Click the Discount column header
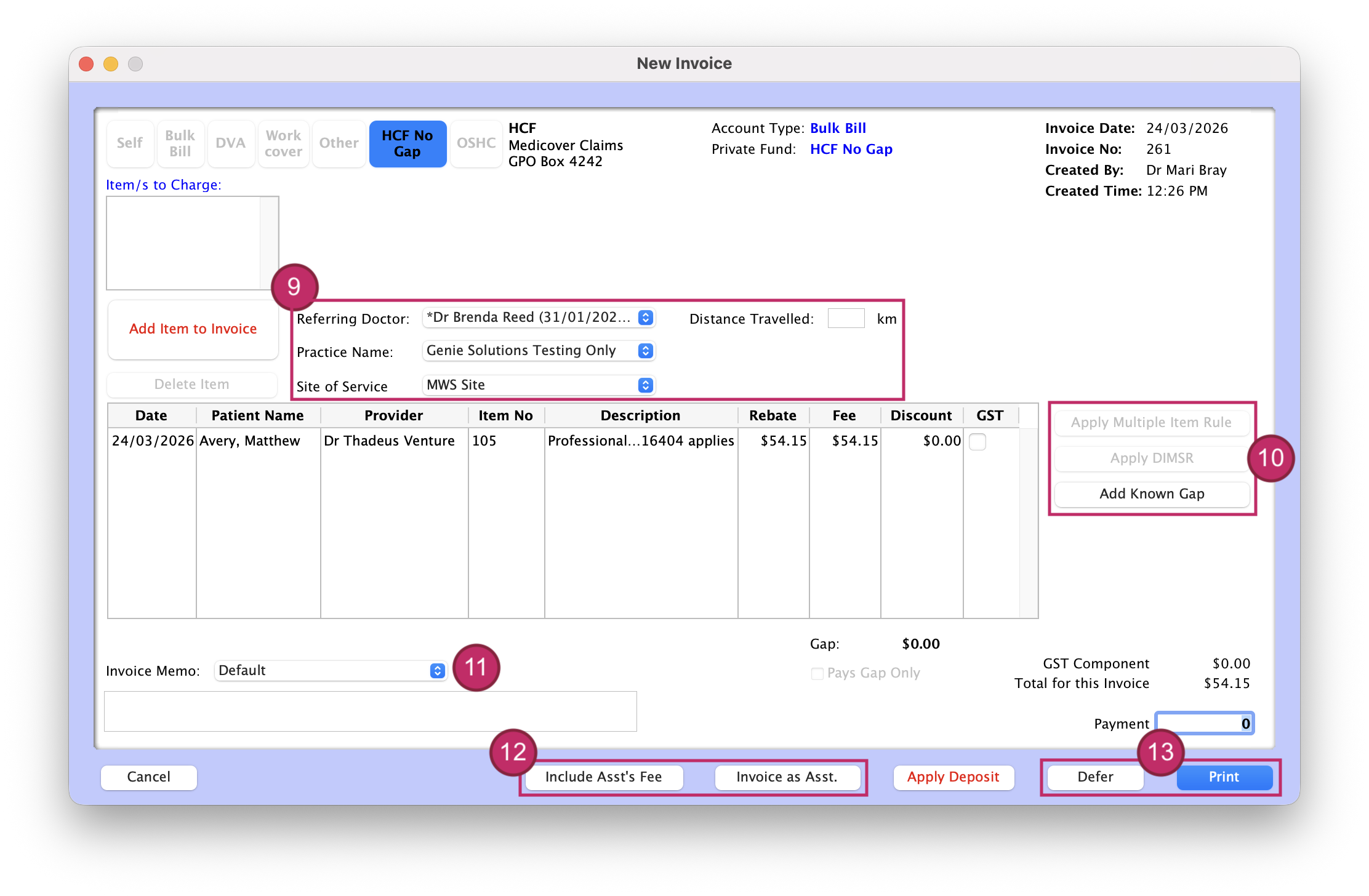The width and height of the screenshot is (1369, 896). point(921,416)
